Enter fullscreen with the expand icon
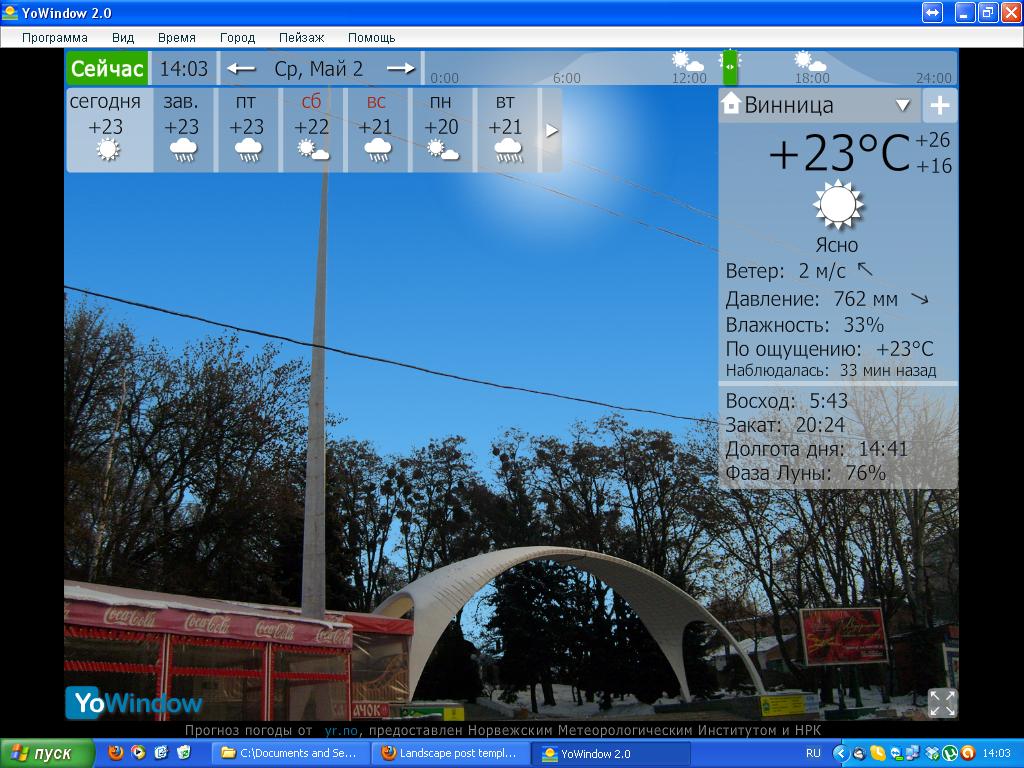Screen dimensions: 1024x768 click(x=941, y=702)
